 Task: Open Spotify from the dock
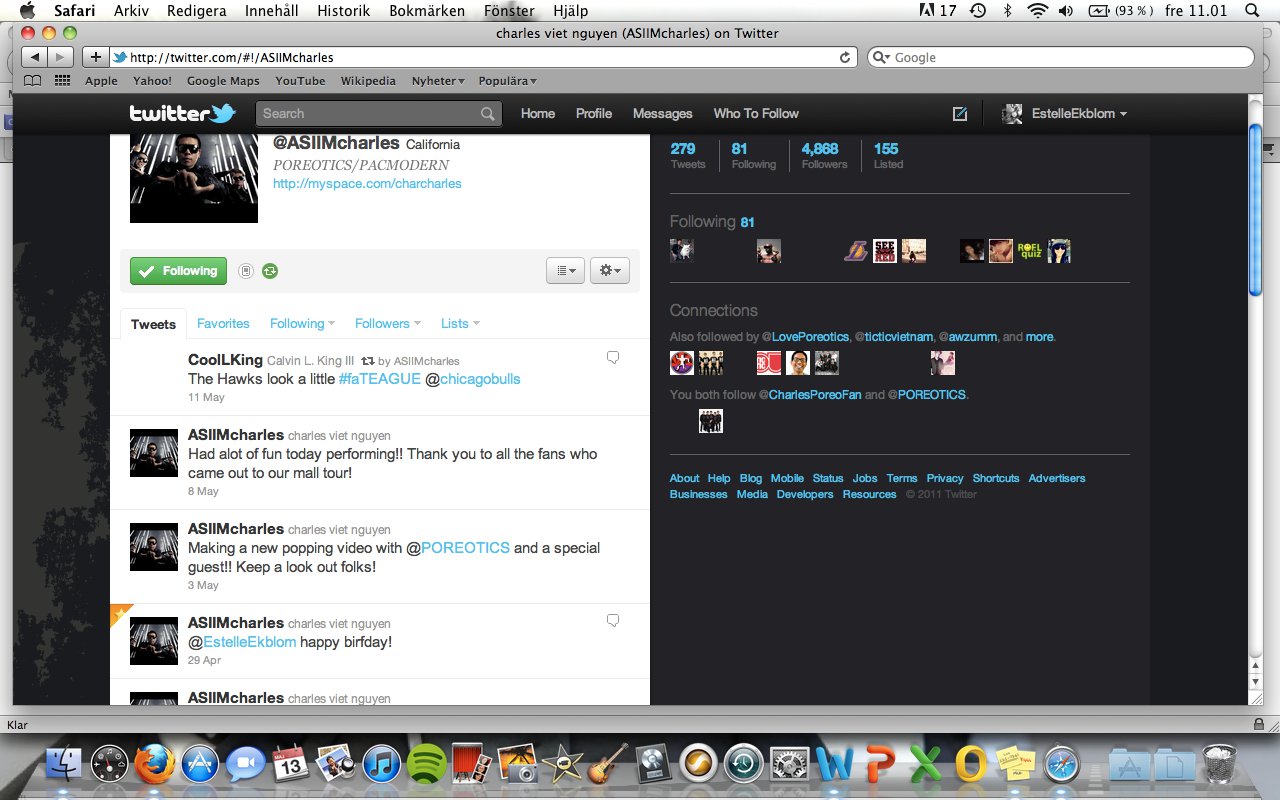pyautogui.click(x=428, y=765)
